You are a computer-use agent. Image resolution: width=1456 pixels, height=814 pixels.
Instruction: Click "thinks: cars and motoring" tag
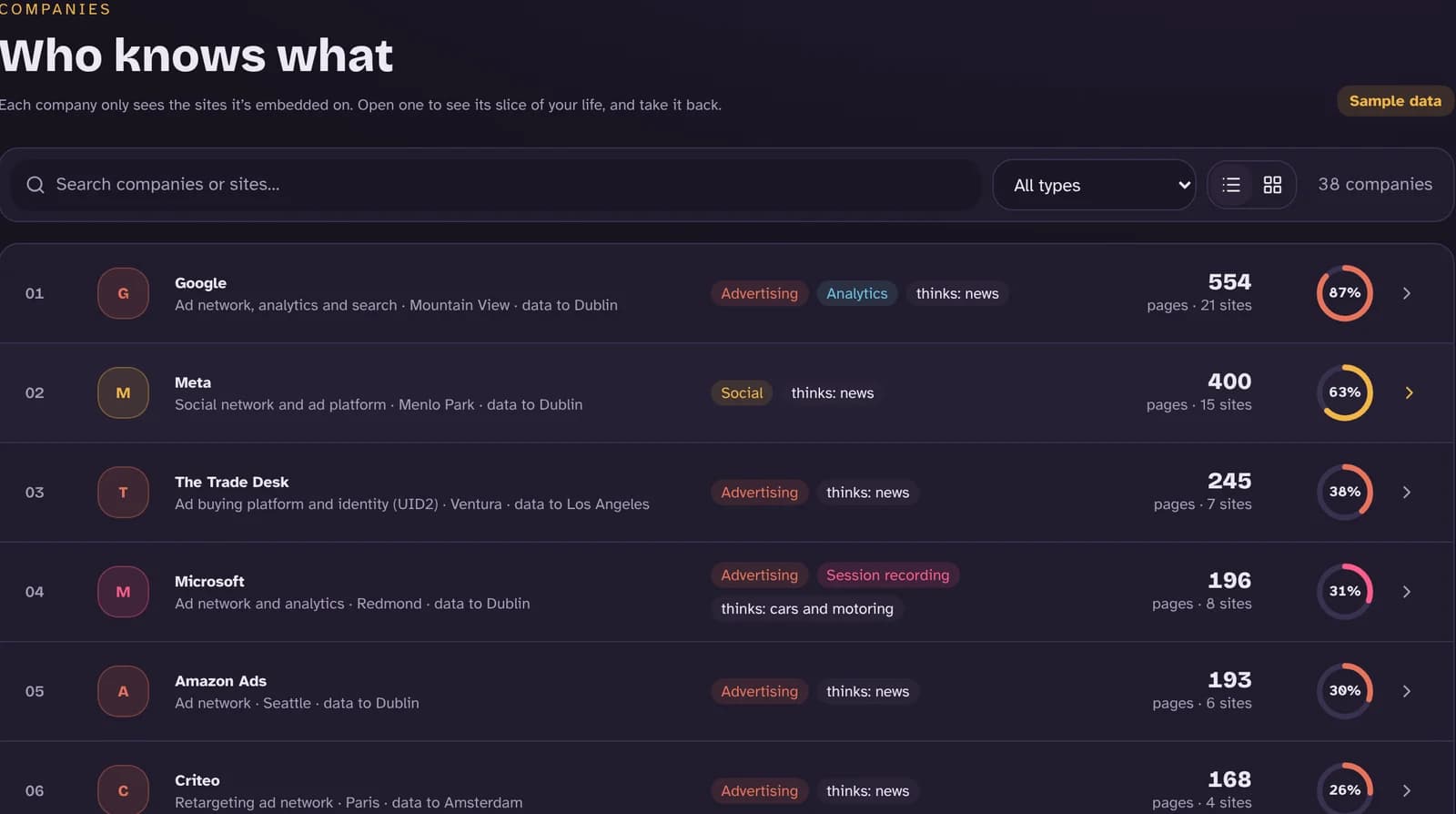[807, 609]
